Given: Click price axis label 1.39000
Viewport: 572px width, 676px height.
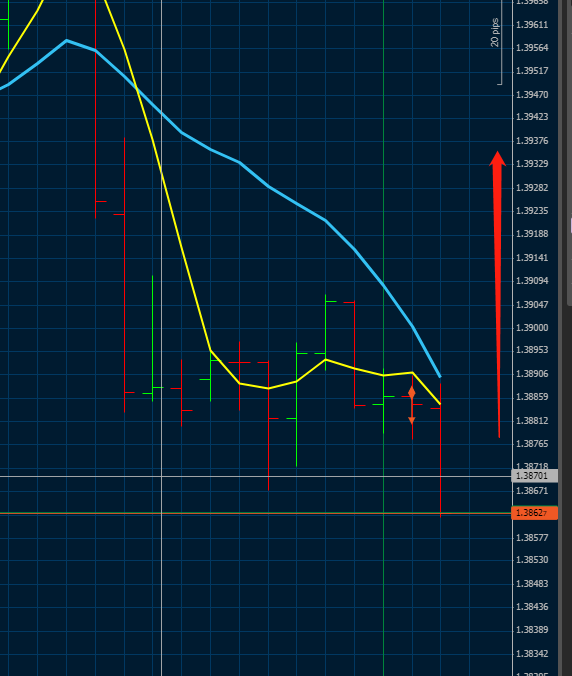Looking at the screenshot, I should (x=532, y=328).
